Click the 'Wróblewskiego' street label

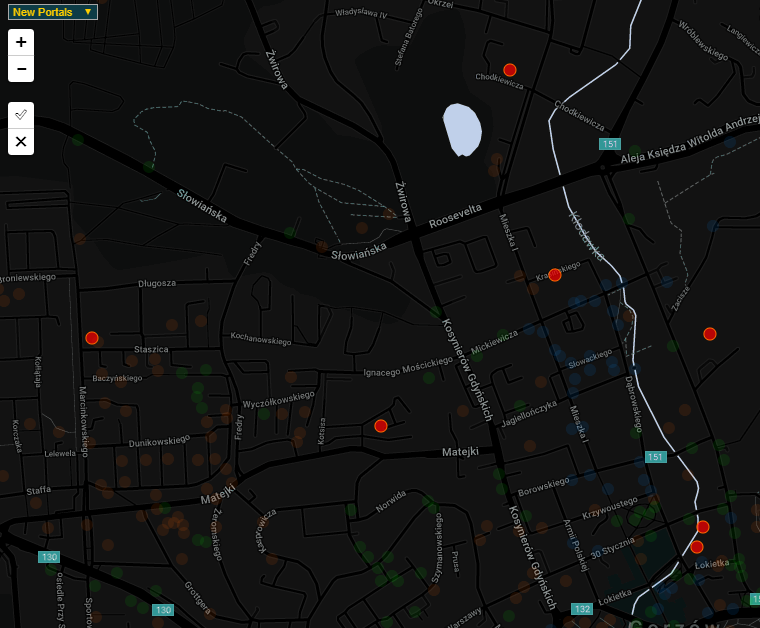point(703,40)
